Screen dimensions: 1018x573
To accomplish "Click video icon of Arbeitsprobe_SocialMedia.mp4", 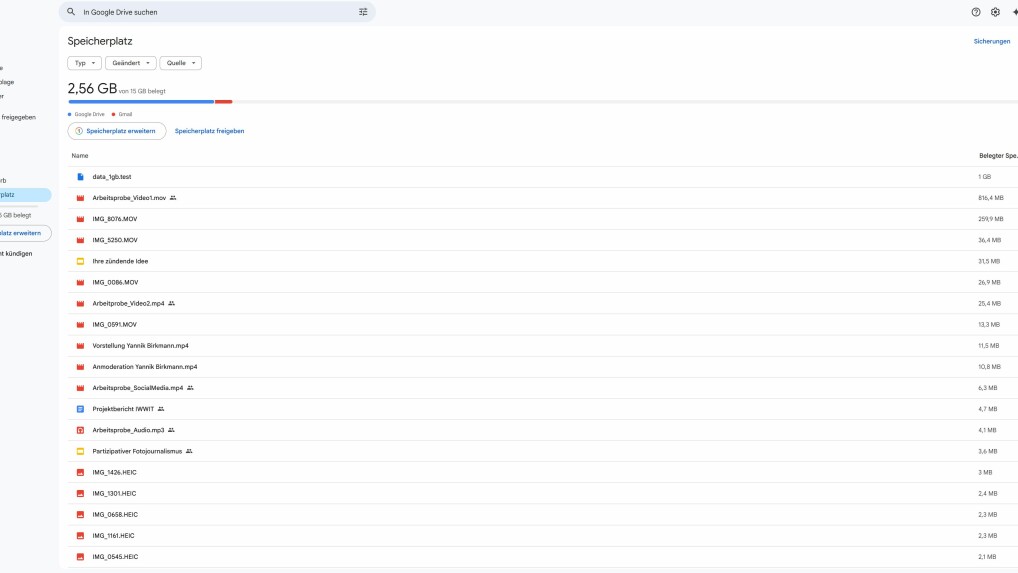I will (x=81, y=387).
